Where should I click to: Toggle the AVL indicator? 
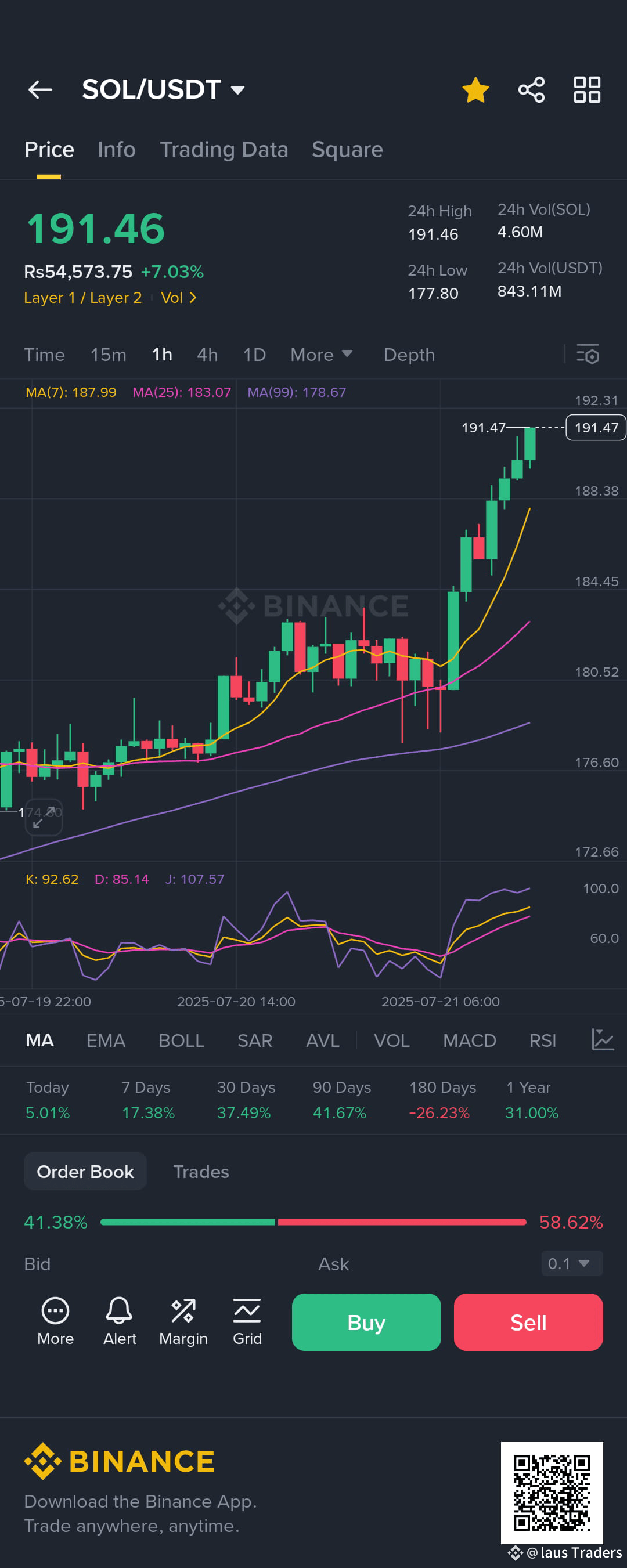pos(323,1041)
